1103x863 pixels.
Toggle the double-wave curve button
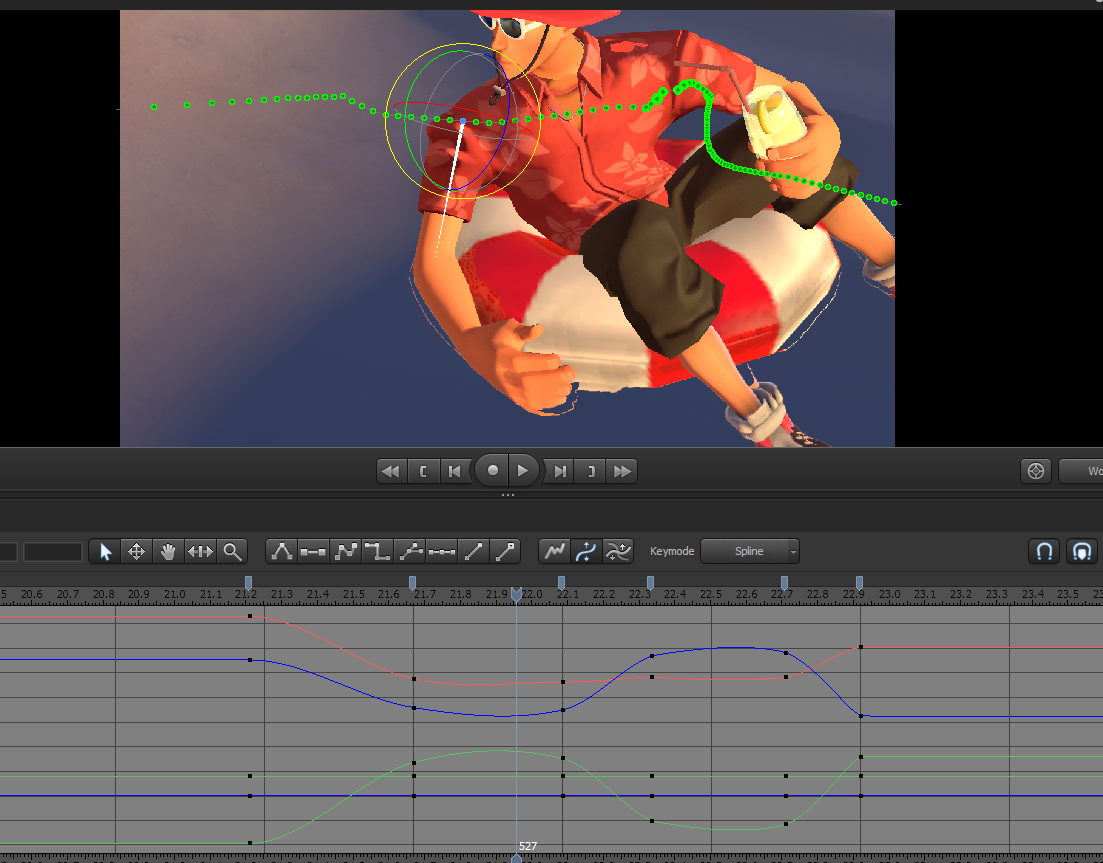tap(618, 551)
